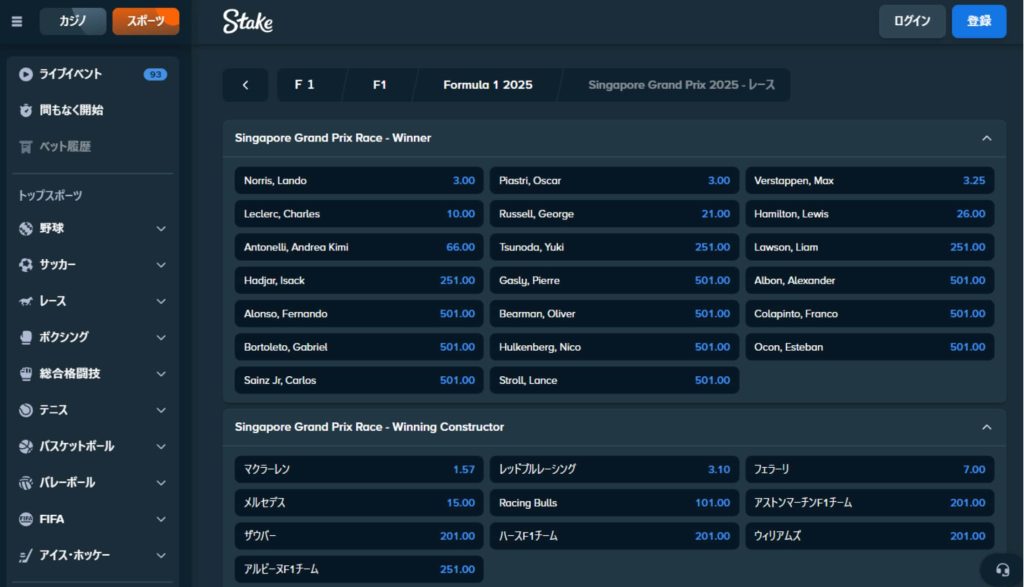
Task: Switch to the カジノ tab
Action: 72,22
